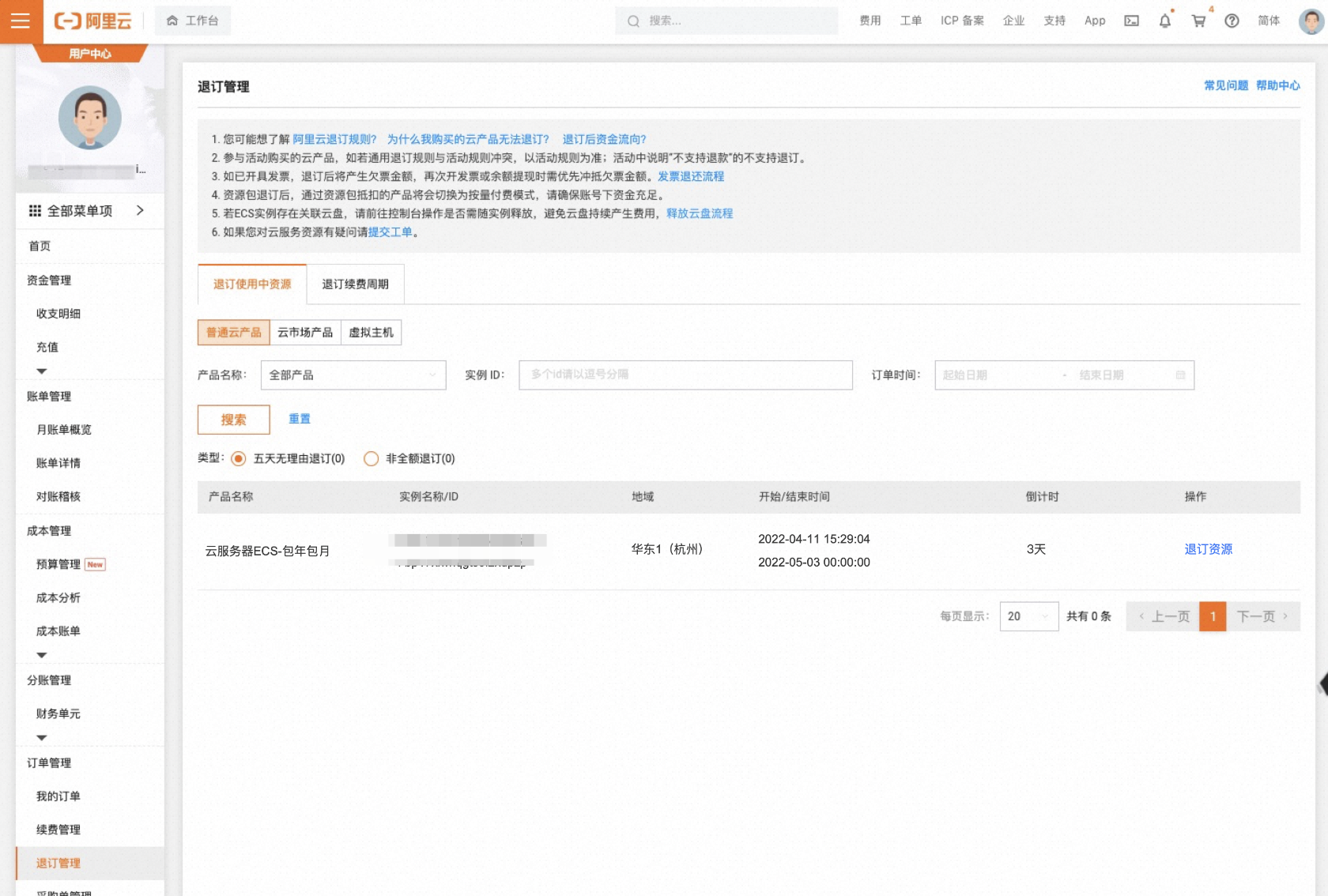1328x896 pixels.
Task: Click the large profile avatar in sidebar
Action: [x=90, y=118]
